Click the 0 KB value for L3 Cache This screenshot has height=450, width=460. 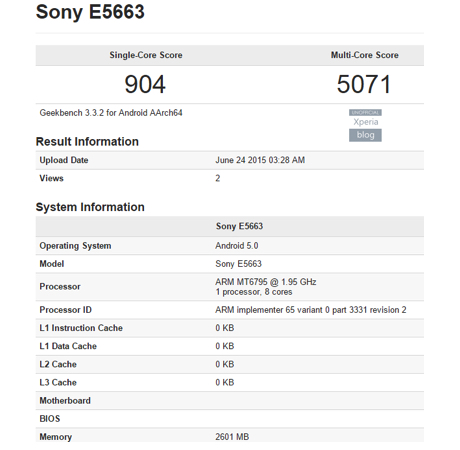point(225,382)
